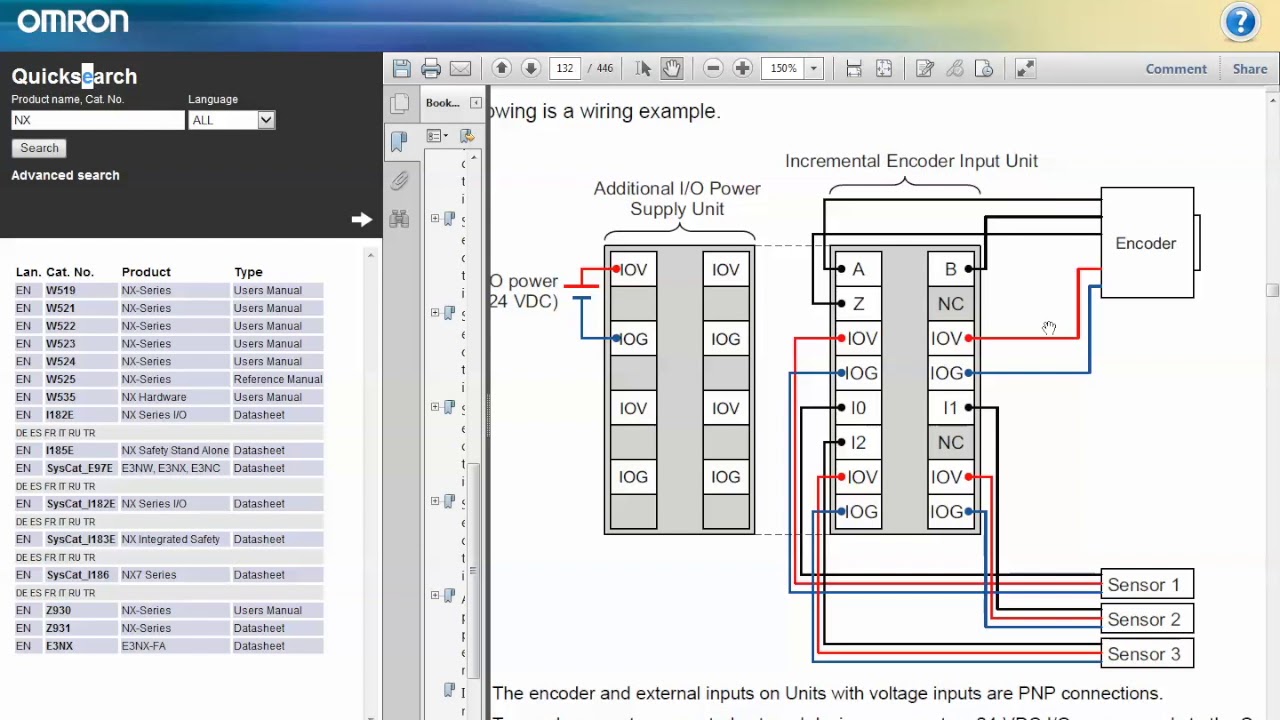Open the Bookmarks panel icon
Screen dimensions: 1280x720
(399, 142)
